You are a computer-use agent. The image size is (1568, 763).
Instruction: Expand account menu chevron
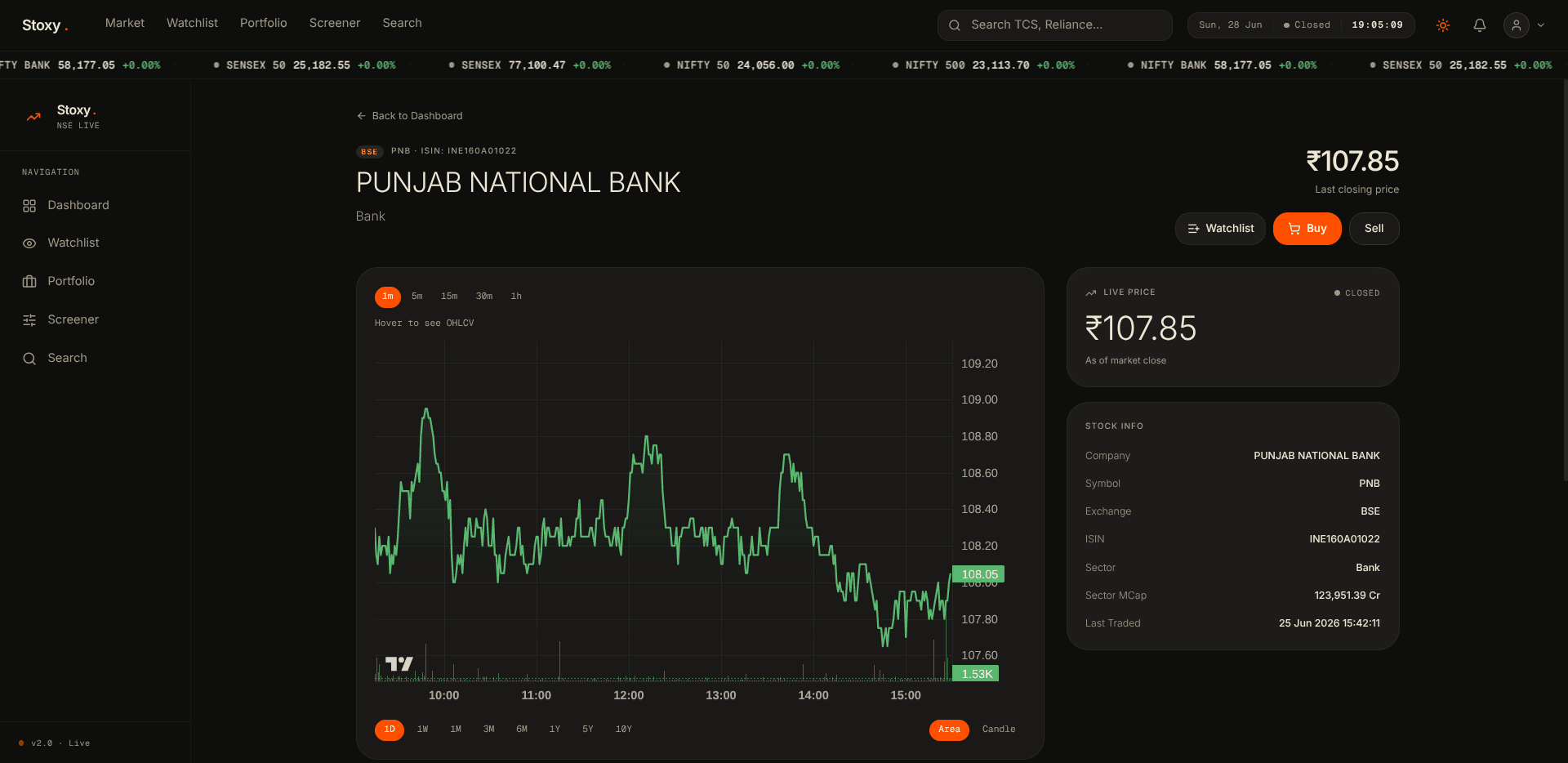click(x=1541, y=25)
